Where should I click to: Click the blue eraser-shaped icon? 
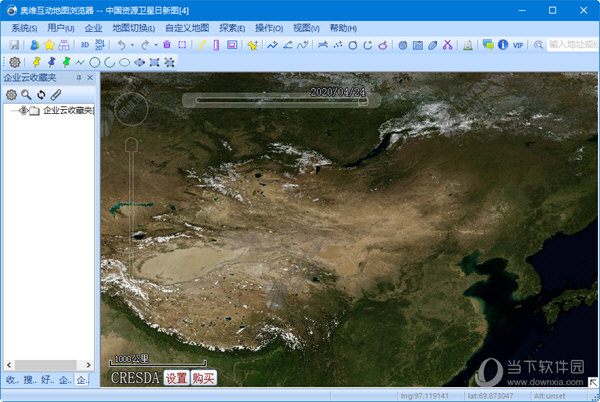pos(433,45)
